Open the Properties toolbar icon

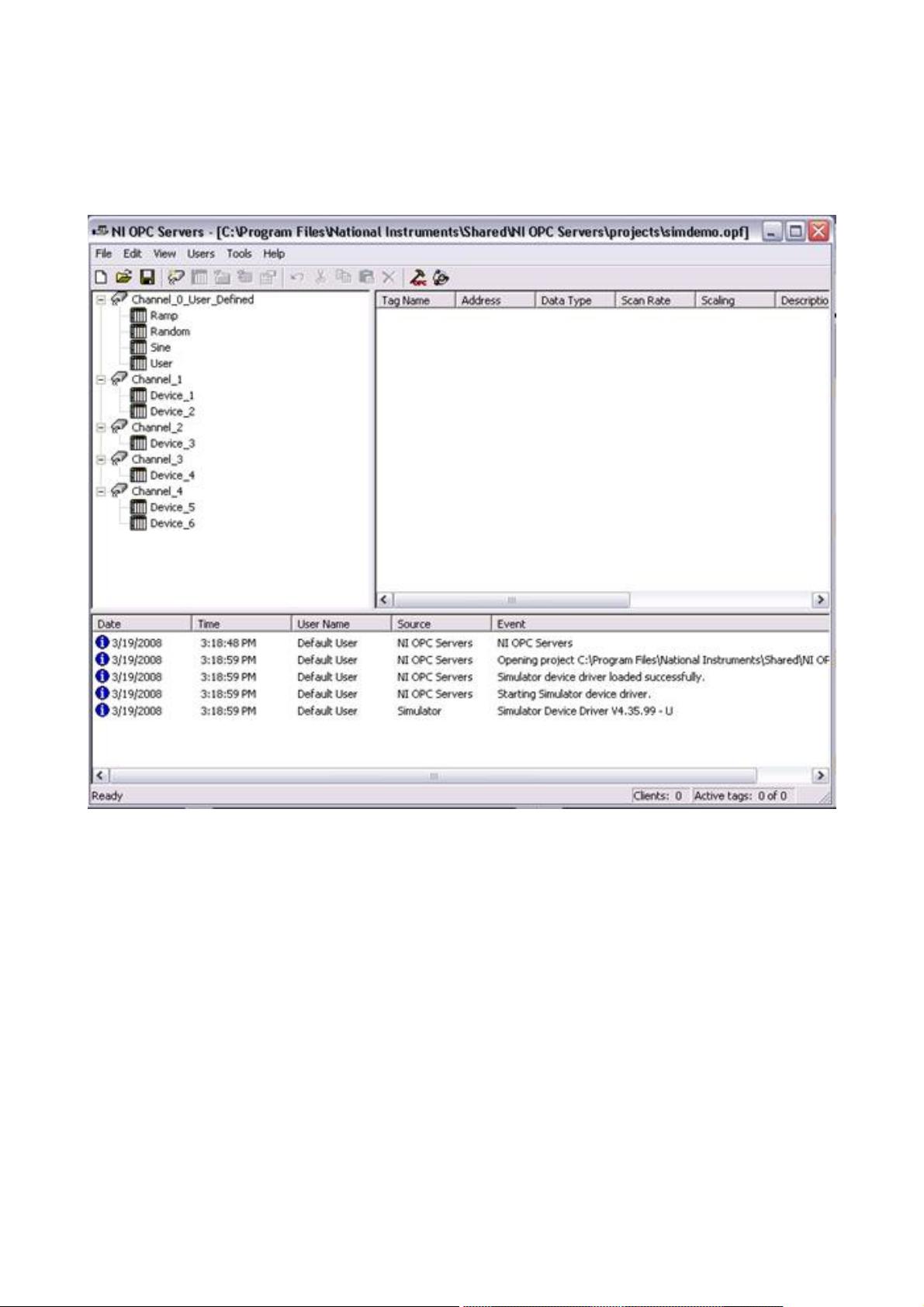coord(268,277)
